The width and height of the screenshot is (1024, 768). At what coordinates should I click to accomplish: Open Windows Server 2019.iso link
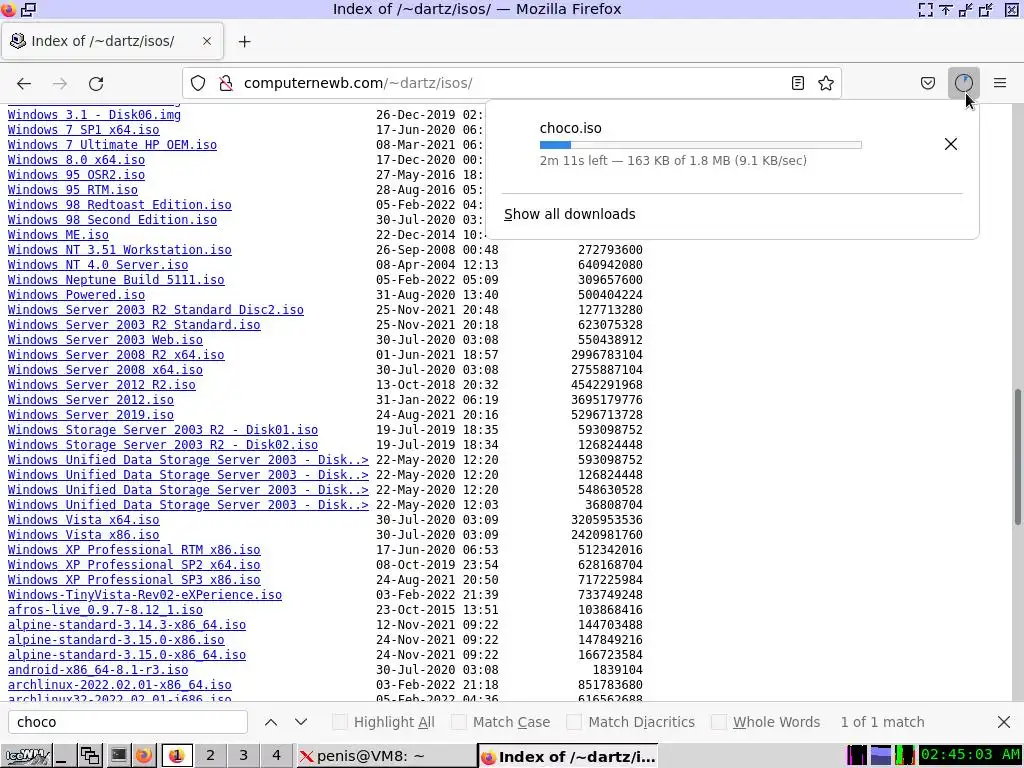point(90,415)
